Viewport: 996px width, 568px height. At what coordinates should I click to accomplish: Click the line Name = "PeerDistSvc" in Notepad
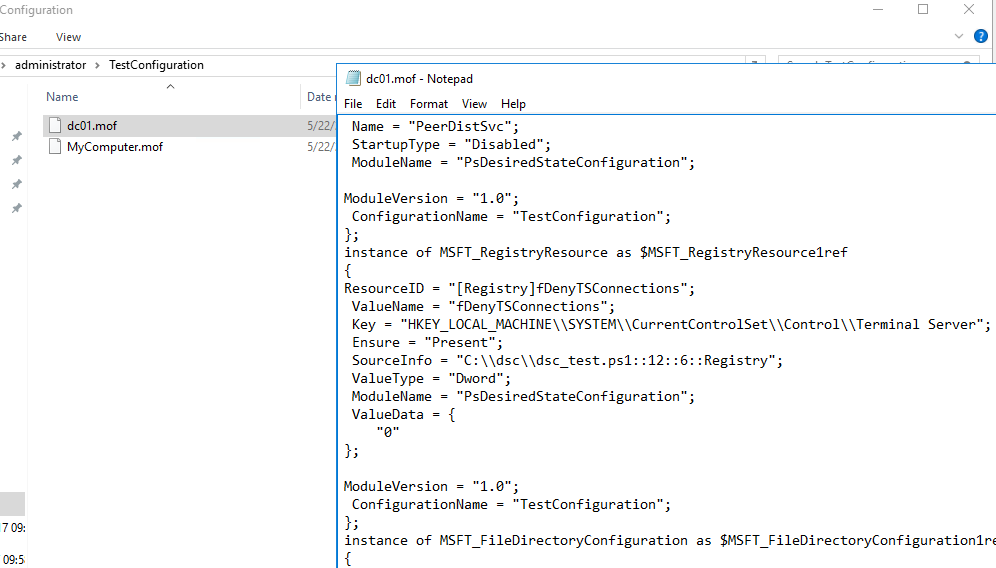(x=435, y=126)
